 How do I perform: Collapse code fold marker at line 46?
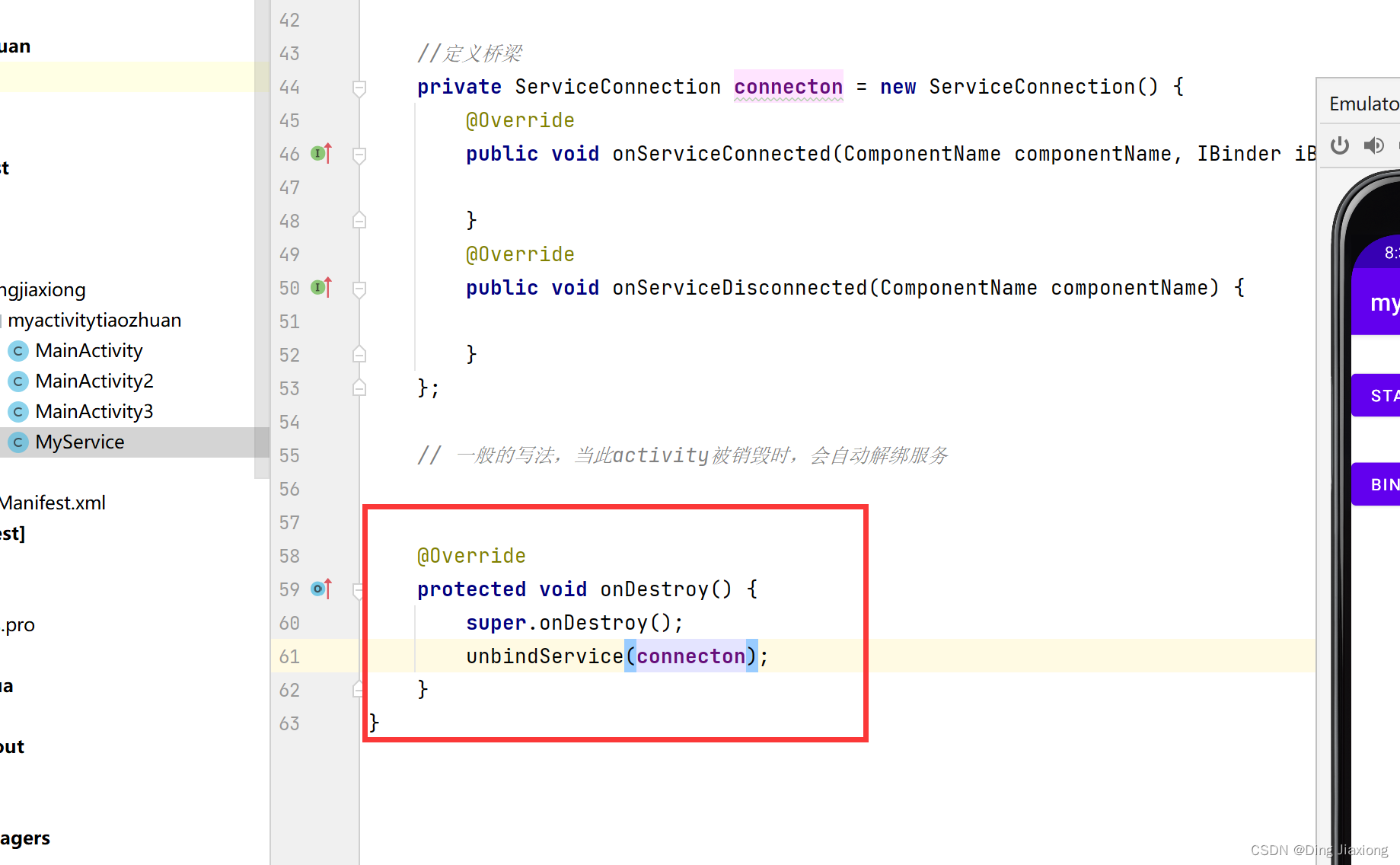(359, 155)
